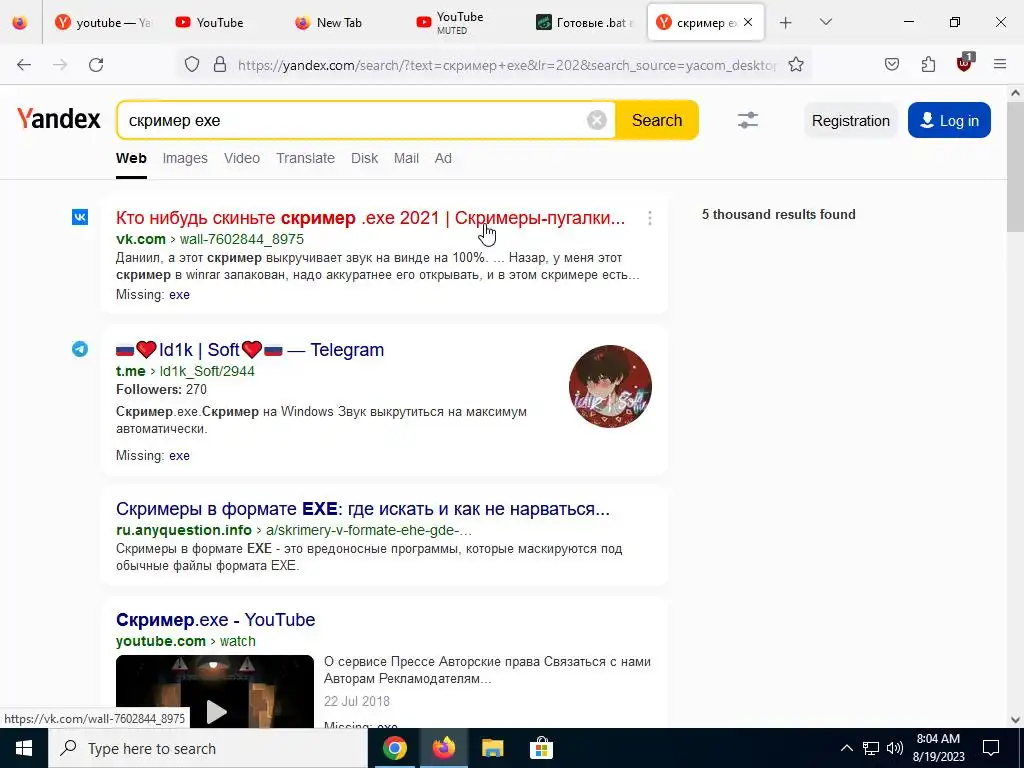Click the browser address bar

(506, 65)
